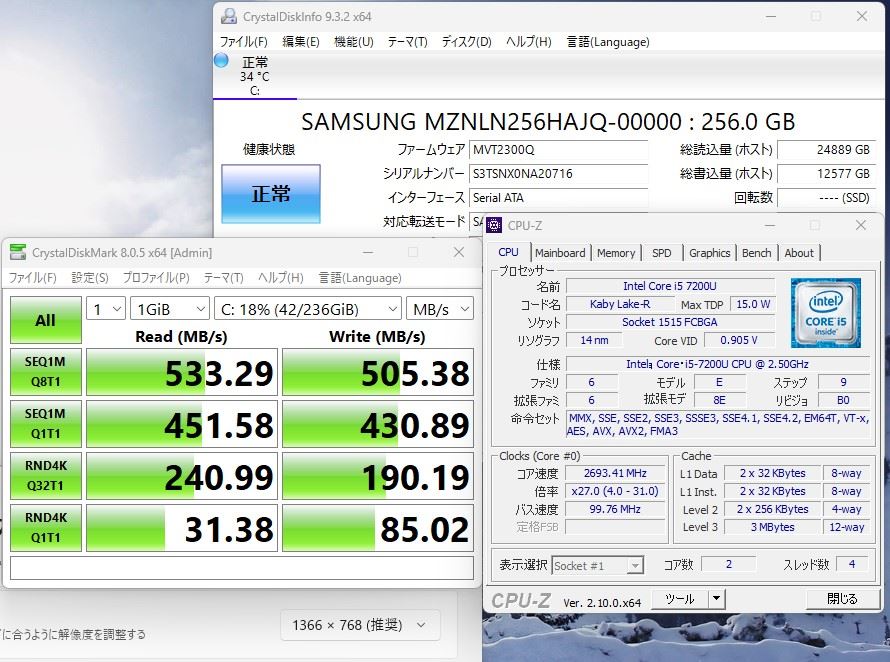The width and height of the screenshot is (890, 662).
Task: Click the Intel Core i5 inside logo
Action: (x=825, y=313)
